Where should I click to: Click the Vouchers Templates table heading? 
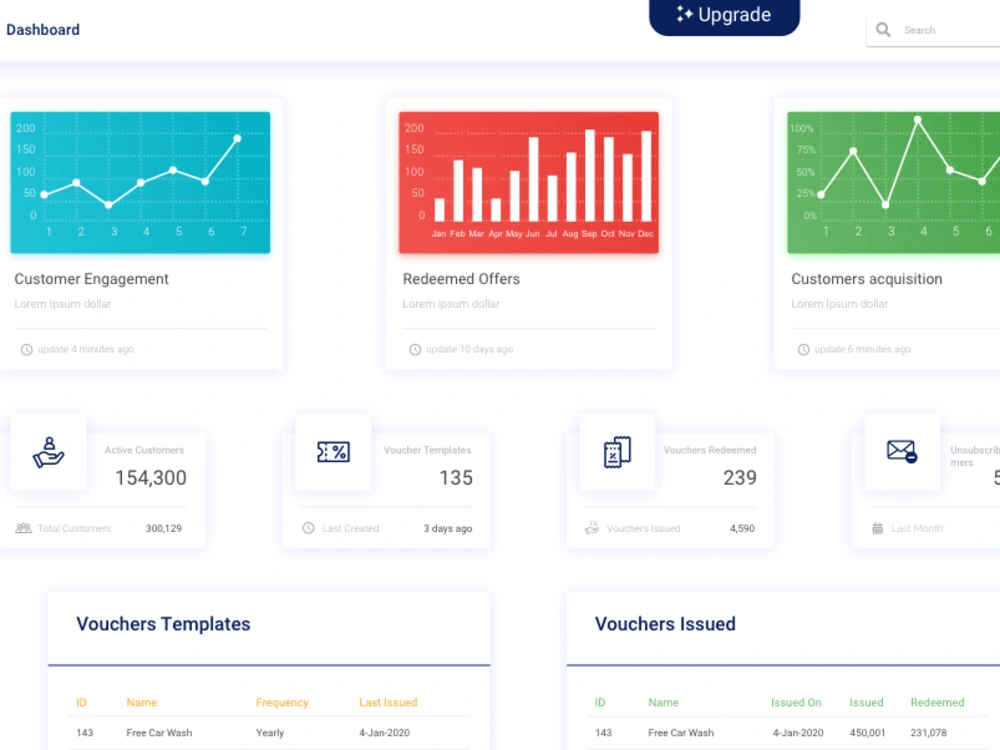click(163, 624)
